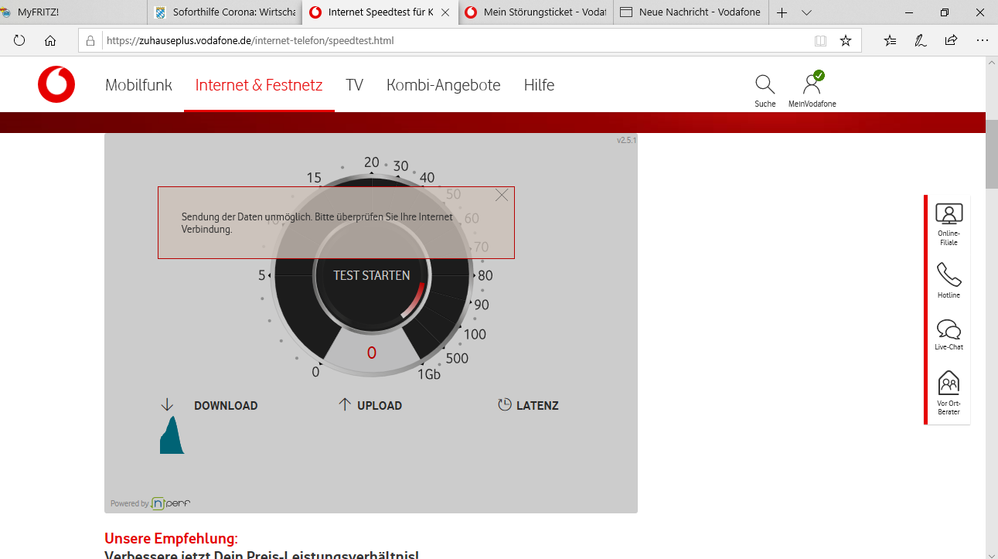Click the padlock site info icon

pos(90,41)
